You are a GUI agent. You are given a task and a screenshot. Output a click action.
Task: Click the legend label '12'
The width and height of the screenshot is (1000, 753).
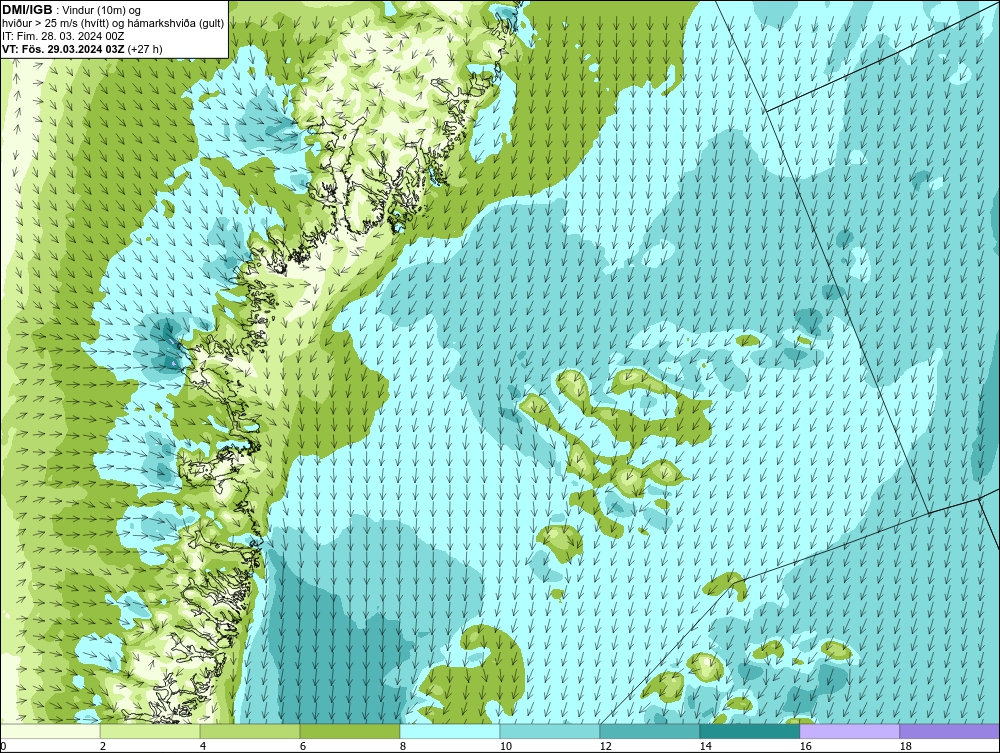(605, 746)
